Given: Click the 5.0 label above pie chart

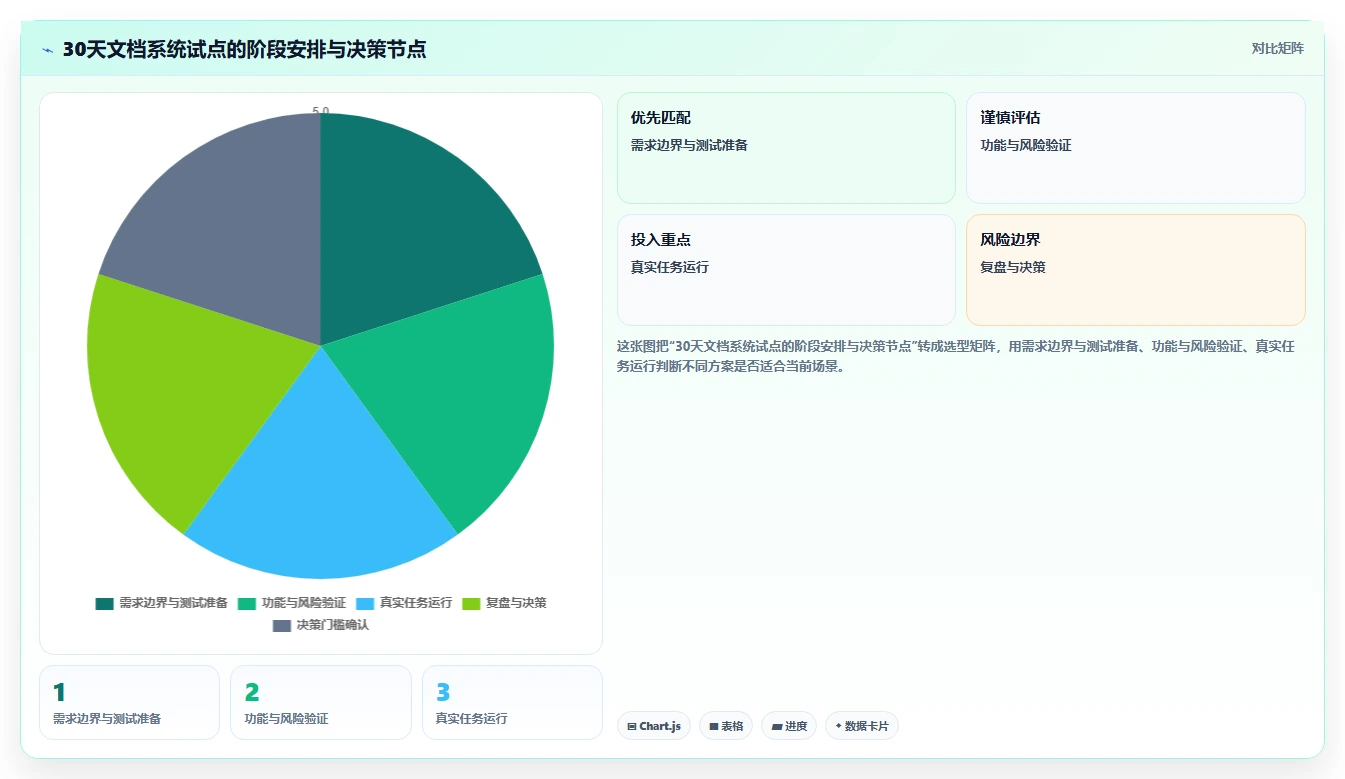Looking at the screenshot, I should [321, 111].
